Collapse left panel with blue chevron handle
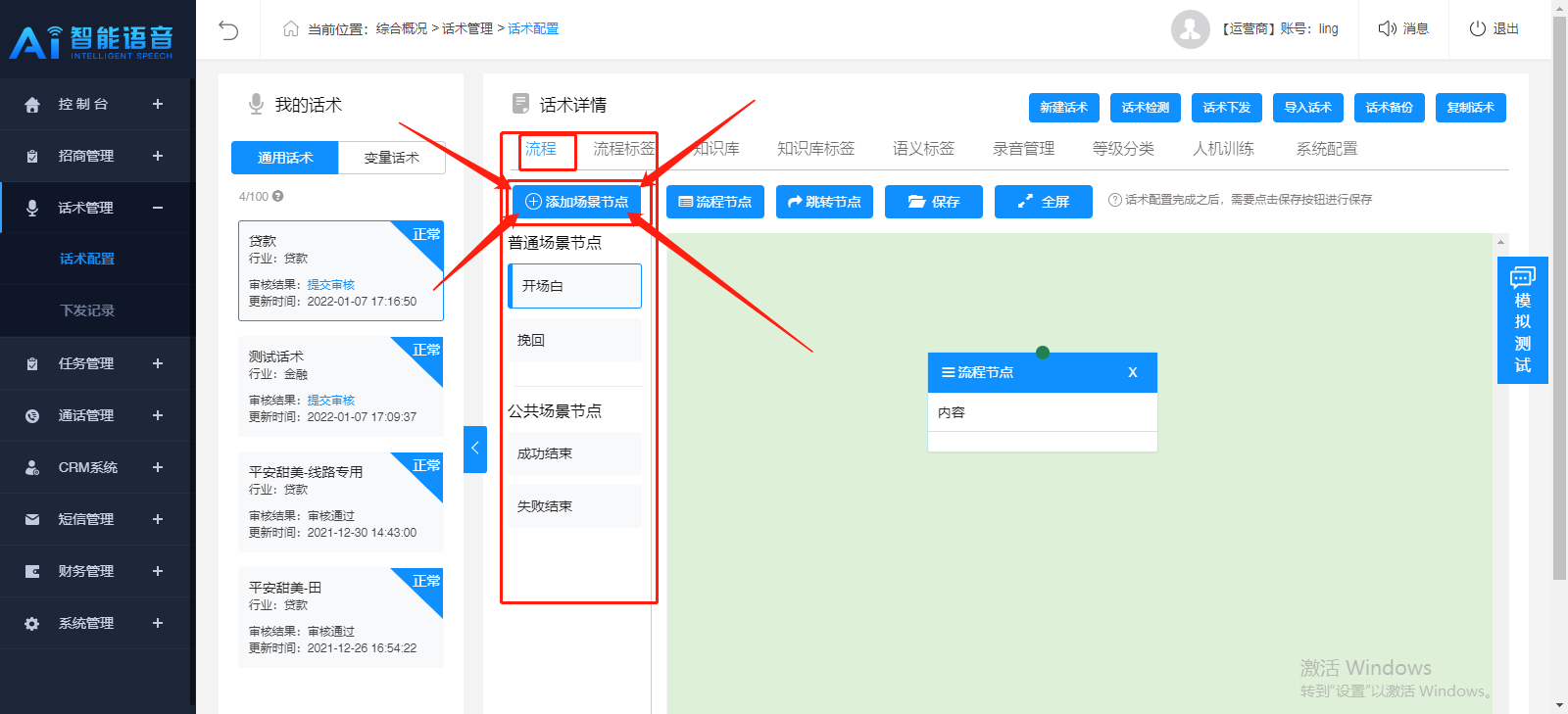 tap(475, 449)
